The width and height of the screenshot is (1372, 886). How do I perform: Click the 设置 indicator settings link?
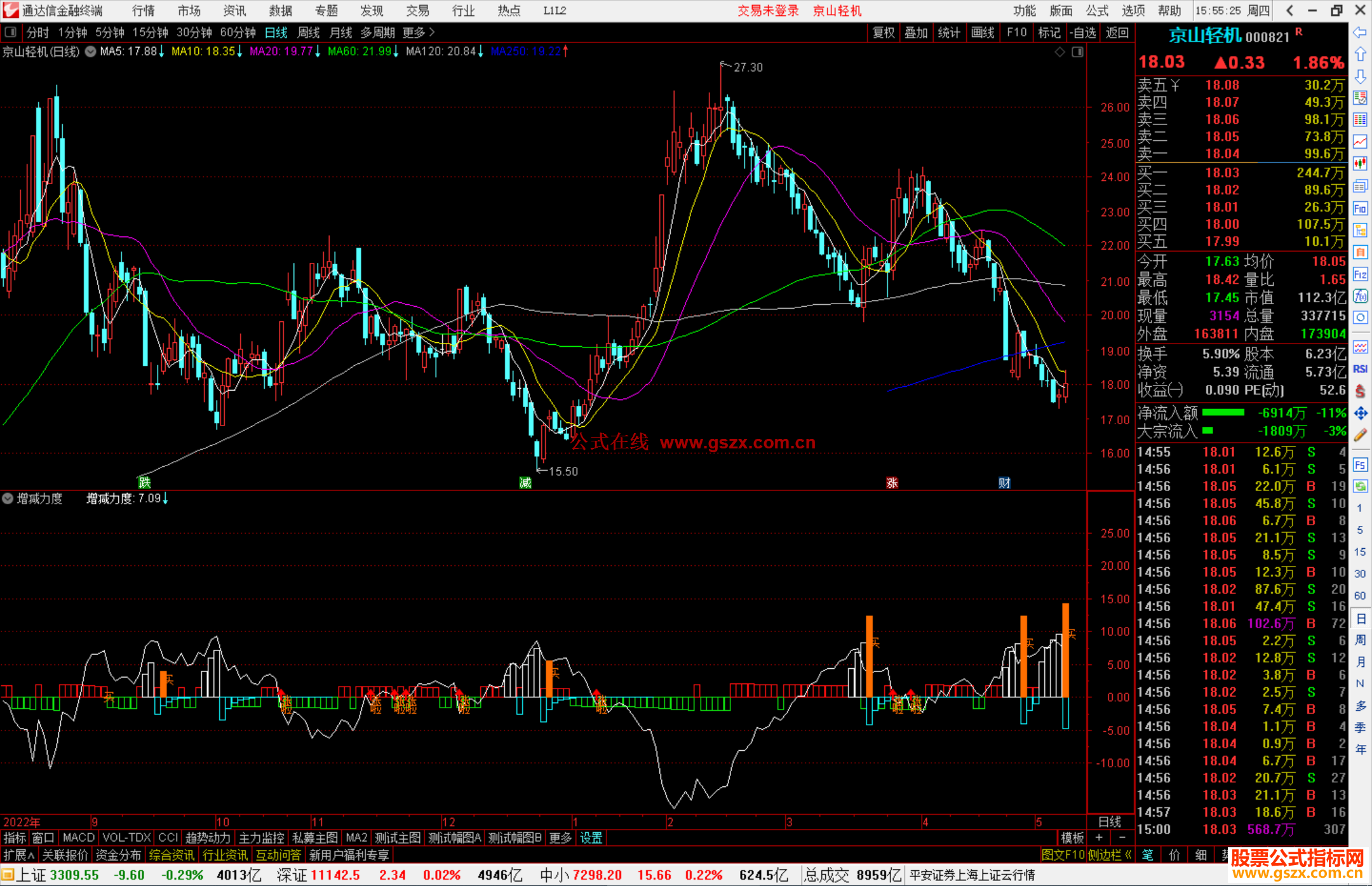tap(591, 838)
